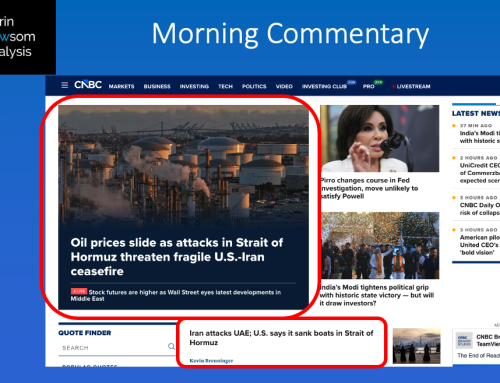Click the '2 hours ago' timestamp
The image size is (500, 383).
pos(478,158)
